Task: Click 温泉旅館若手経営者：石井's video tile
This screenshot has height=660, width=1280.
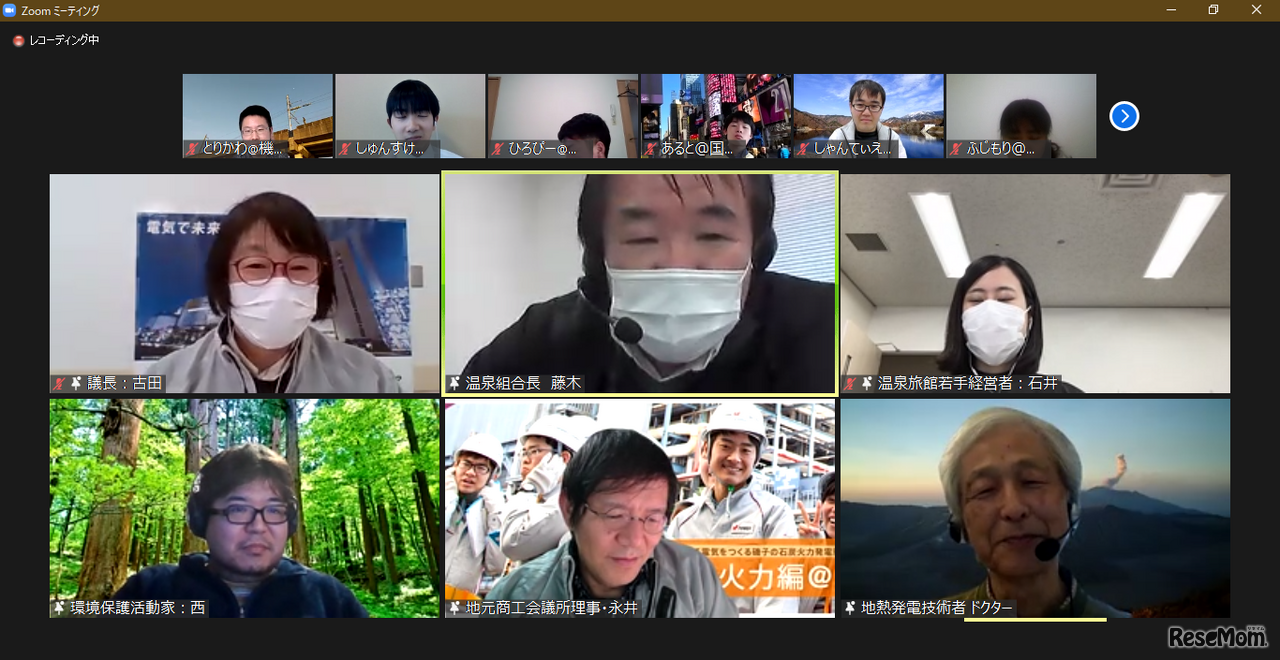Action: coord(1035,284)
